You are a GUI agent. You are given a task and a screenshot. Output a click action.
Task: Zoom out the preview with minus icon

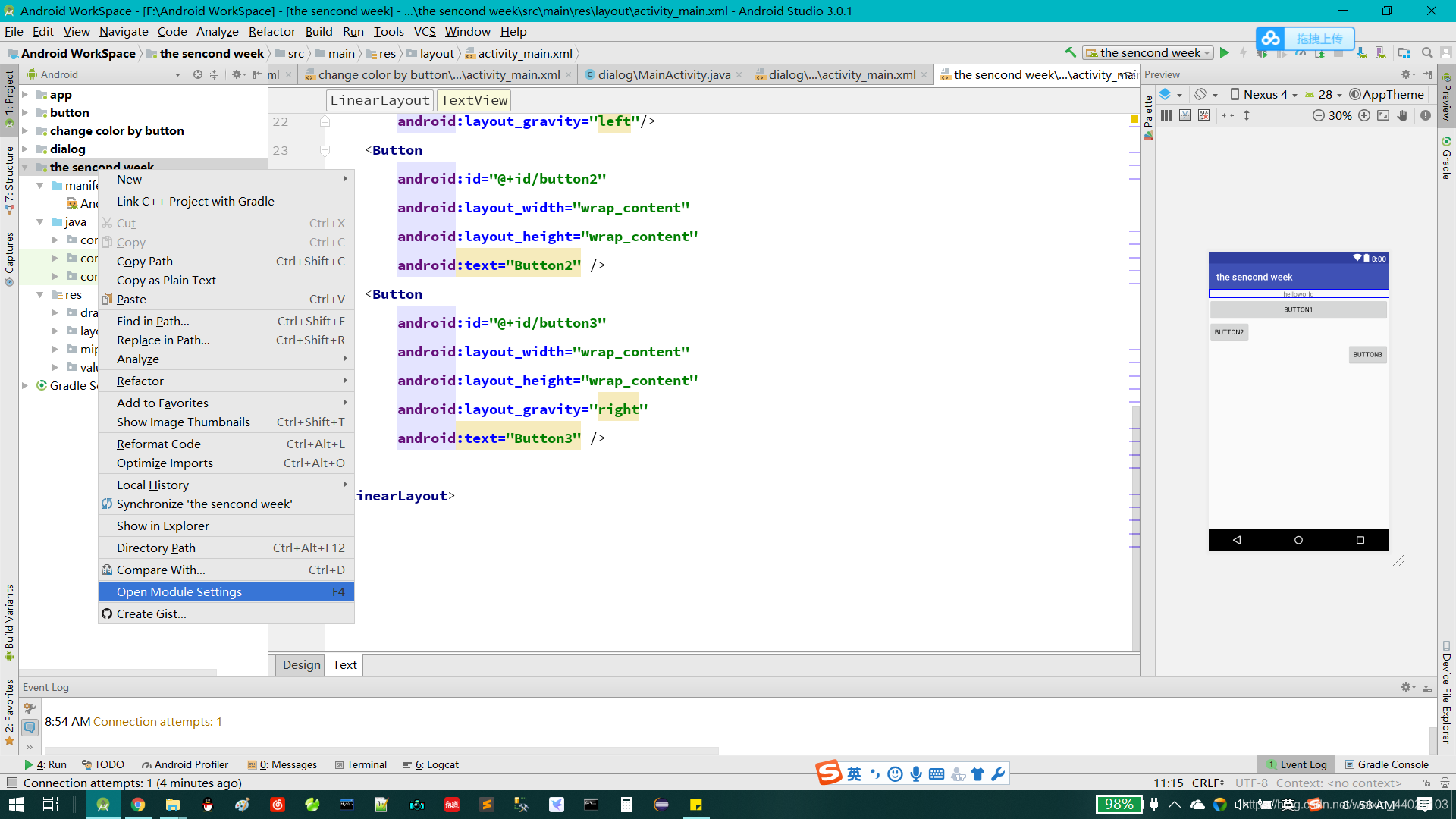tap(1319, 115)
